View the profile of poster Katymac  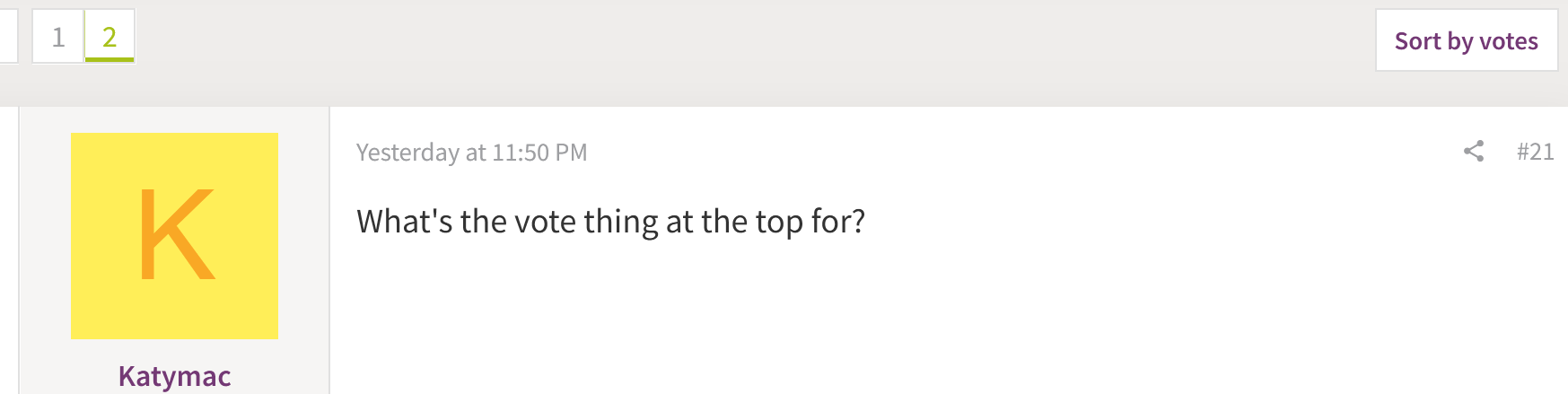point(174,376)
